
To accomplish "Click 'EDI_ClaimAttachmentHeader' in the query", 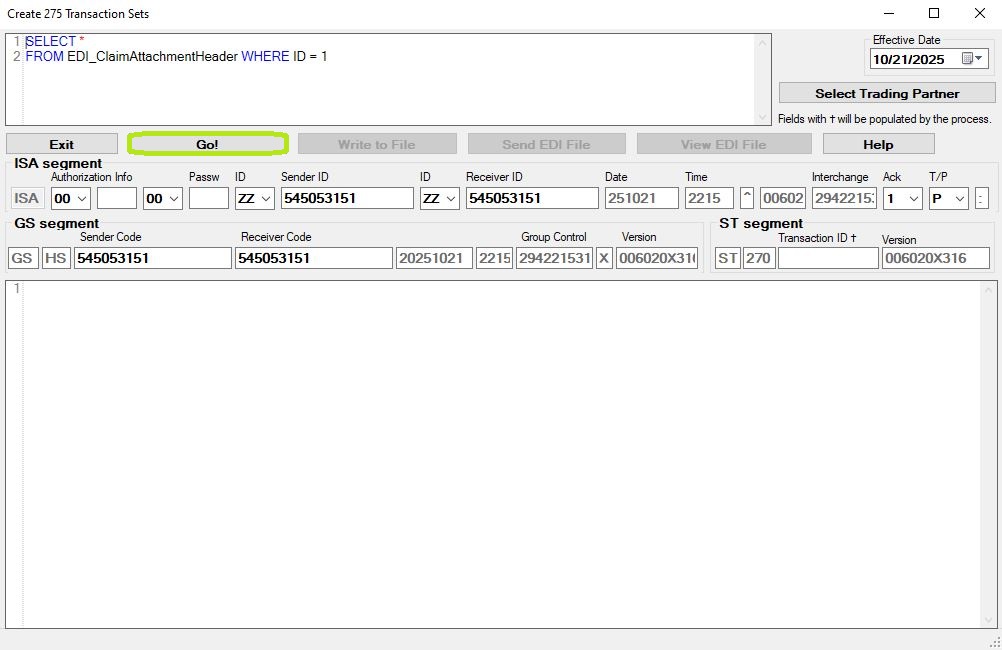I will [x=152, y=56].
